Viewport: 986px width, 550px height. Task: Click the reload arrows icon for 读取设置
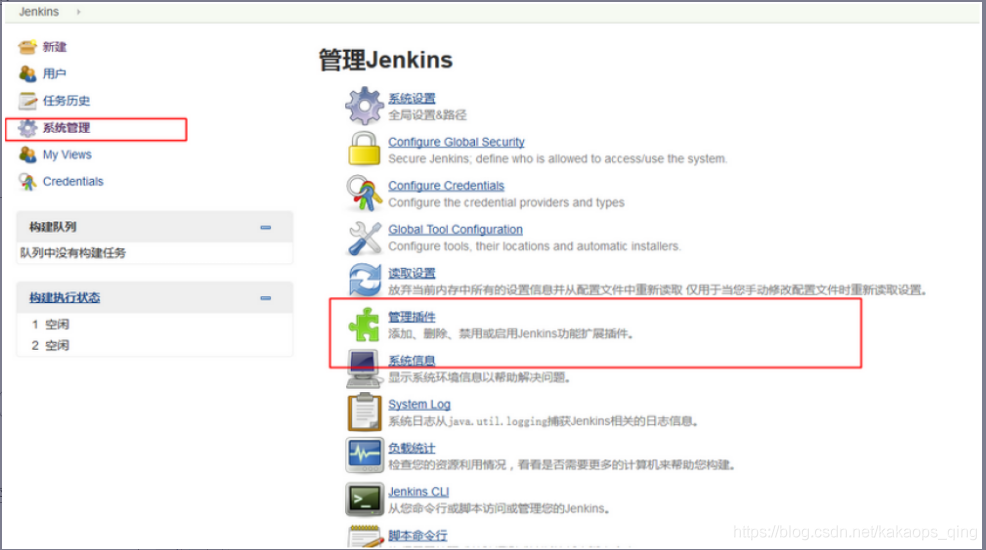coord(365,281)
